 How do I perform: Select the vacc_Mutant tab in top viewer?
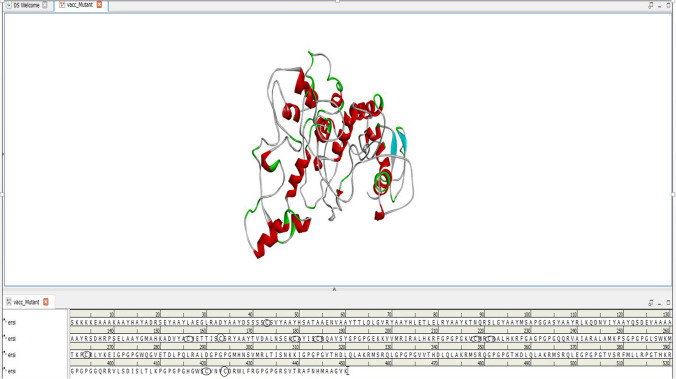(79, 5)
